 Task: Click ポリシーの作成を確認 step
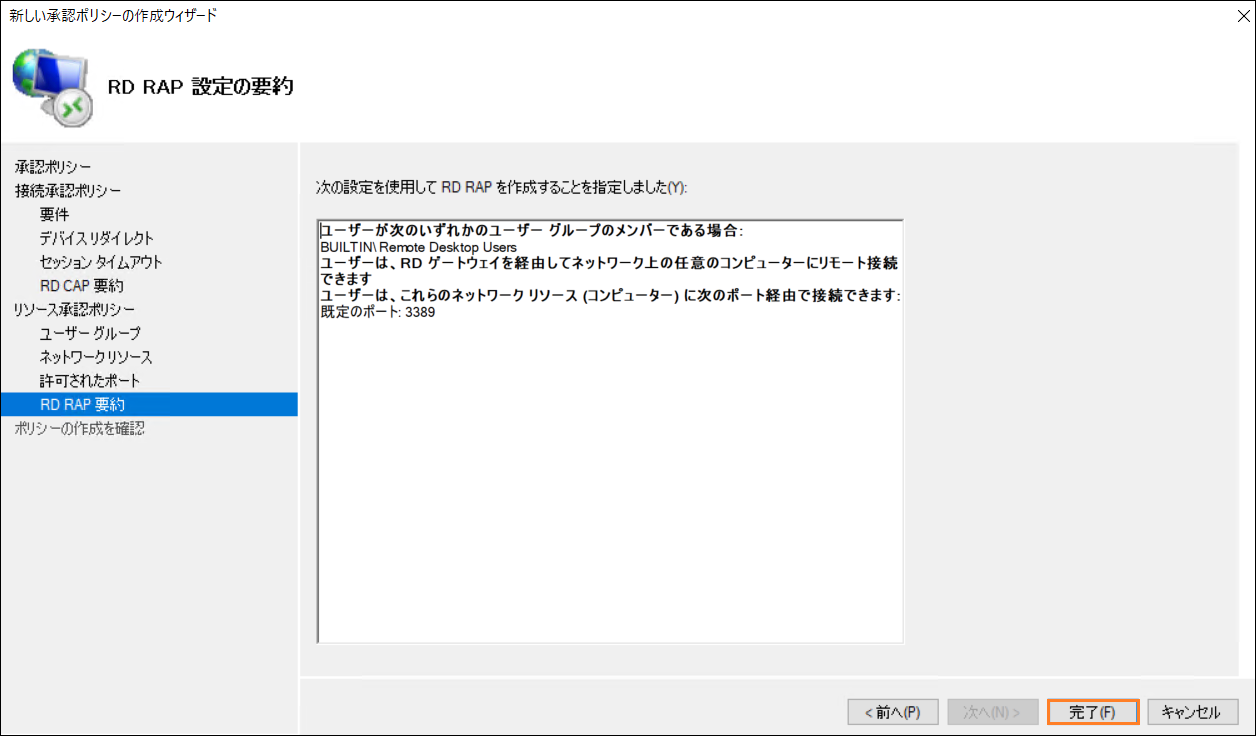pyautogui.click(x=80, y=428)
